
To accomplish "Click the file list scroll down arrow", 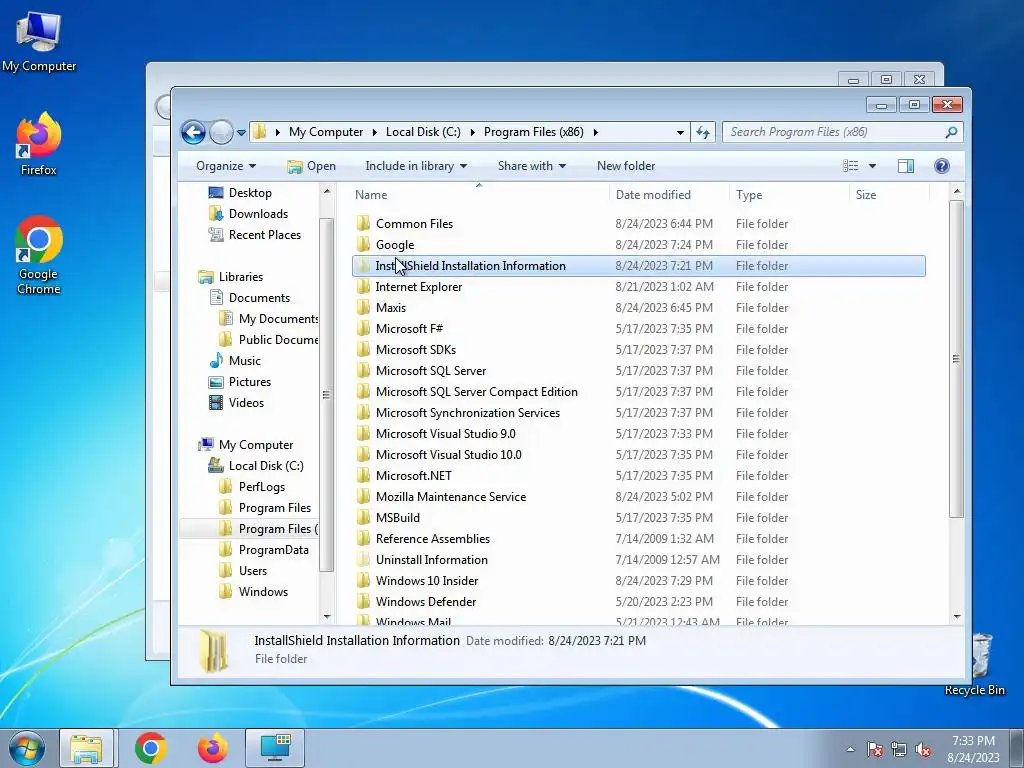I will click(957, 616).
